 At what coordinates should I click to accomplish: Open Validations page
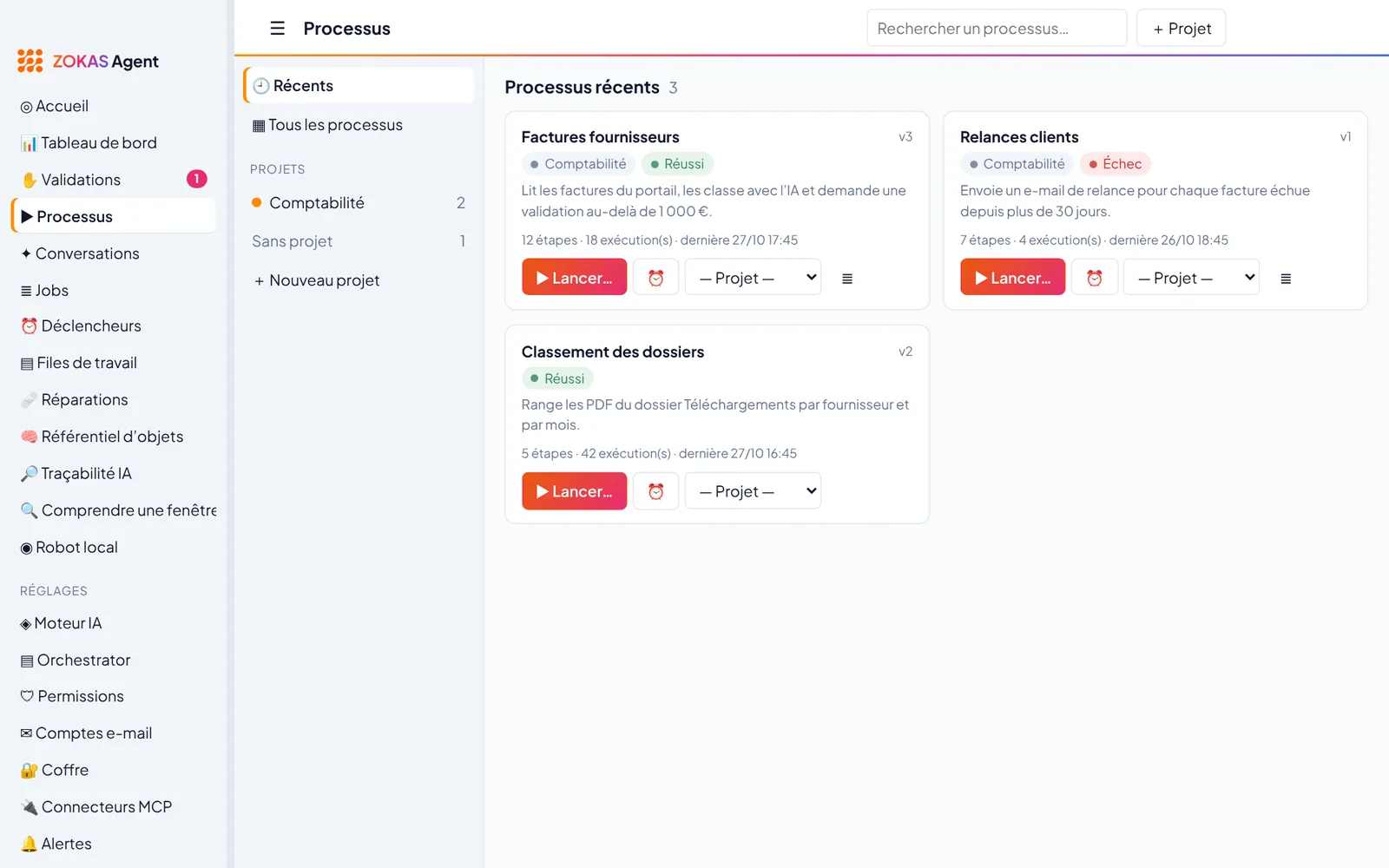point(113,180)
